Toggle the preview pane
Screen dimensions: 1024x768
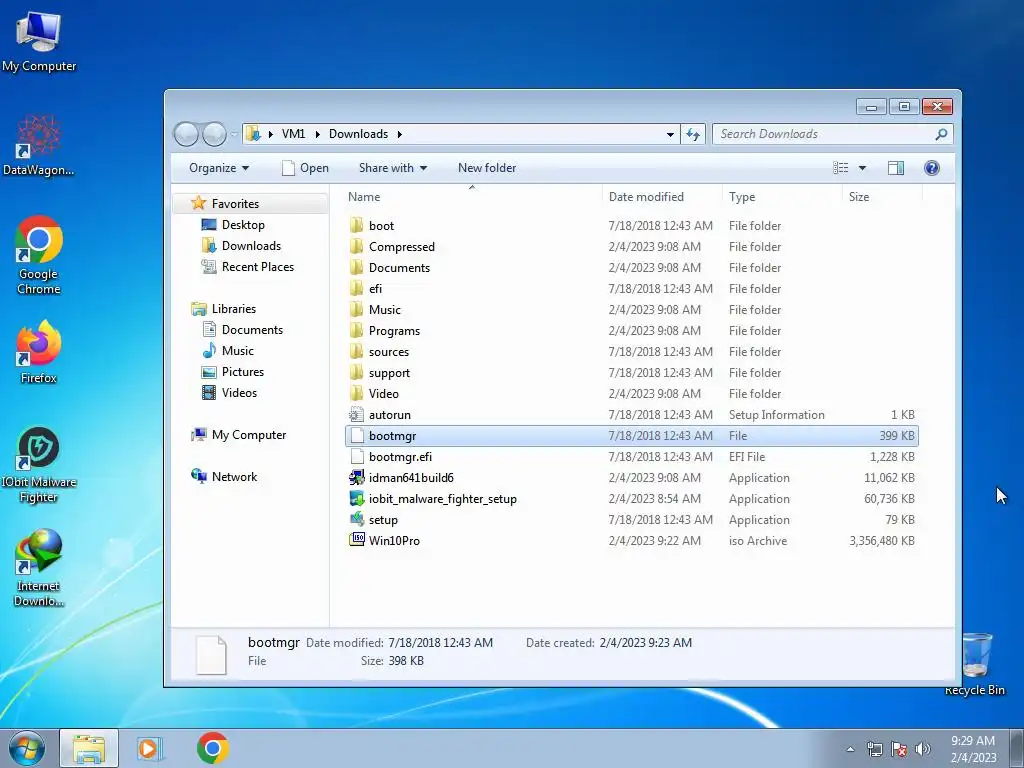896,168
